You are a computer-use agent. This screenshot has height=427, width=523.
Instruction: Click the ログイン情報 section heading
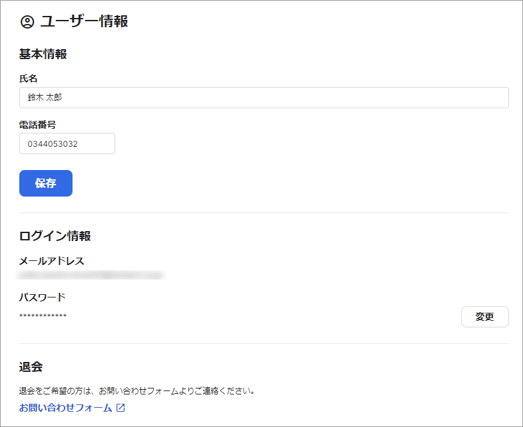[55, 236]
